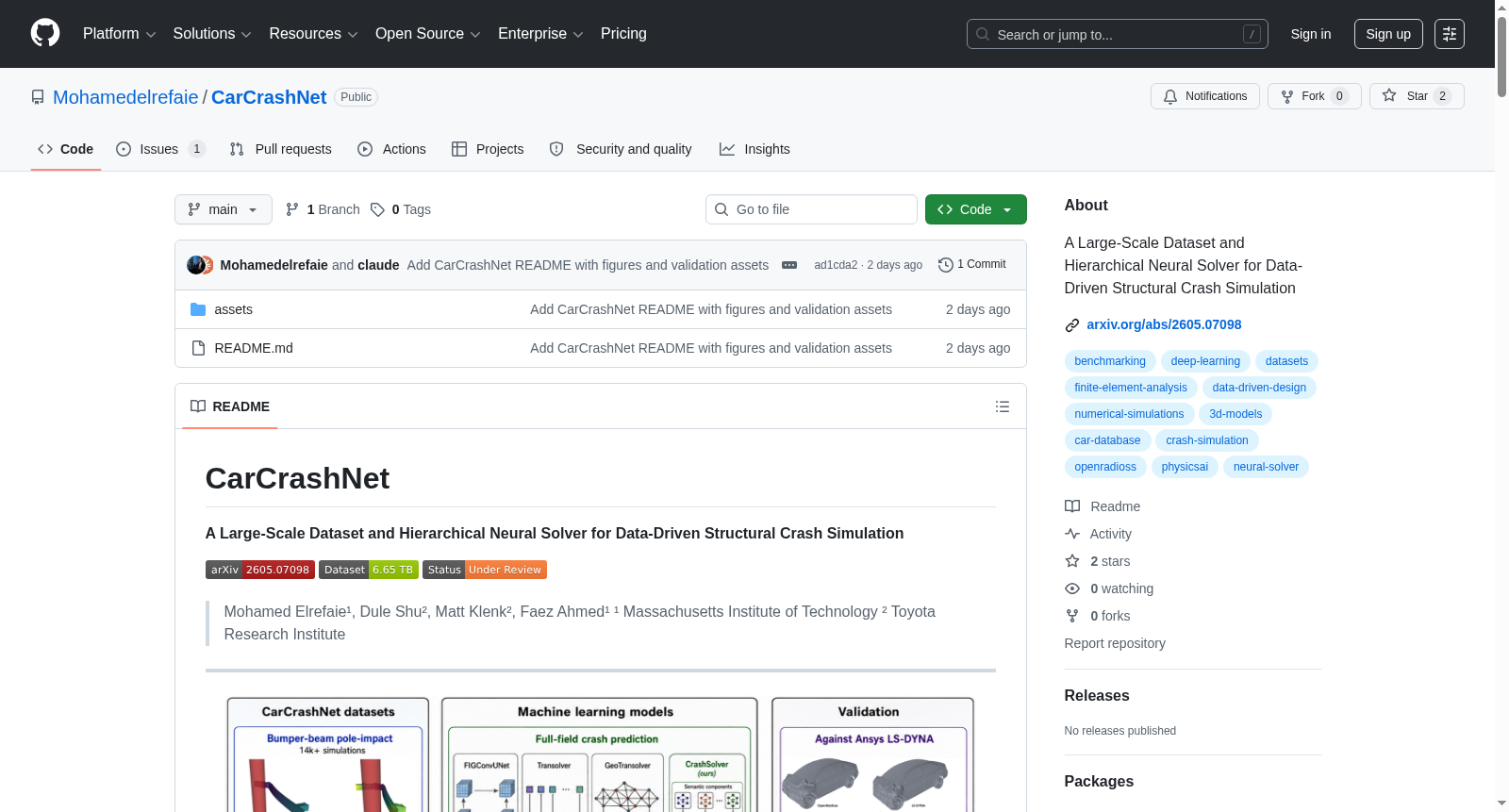Click the Status Under Review badge

485,570
